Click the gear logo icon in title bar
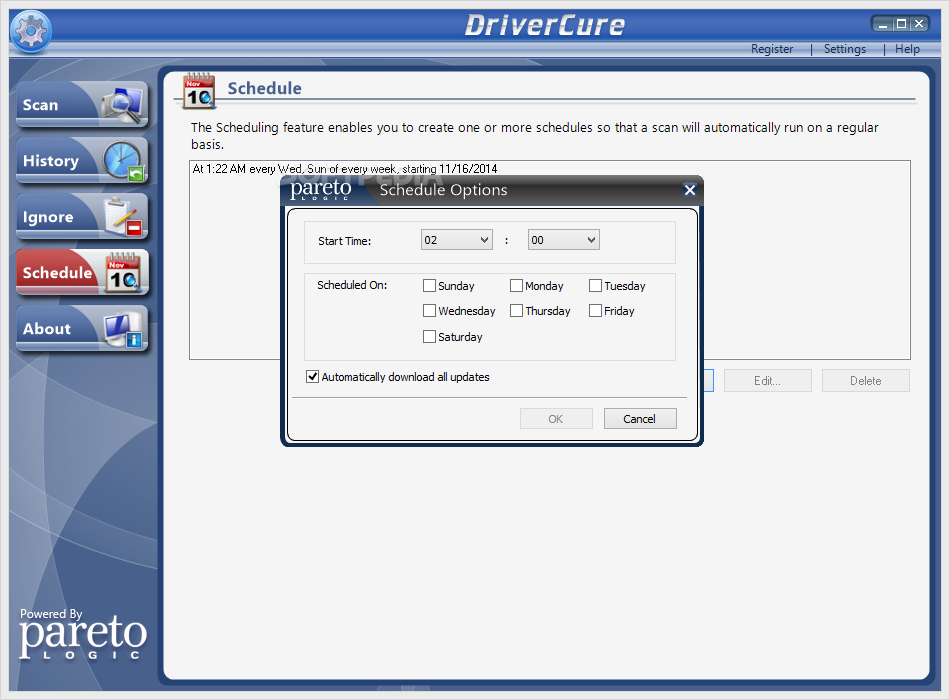 coord(31,31)
